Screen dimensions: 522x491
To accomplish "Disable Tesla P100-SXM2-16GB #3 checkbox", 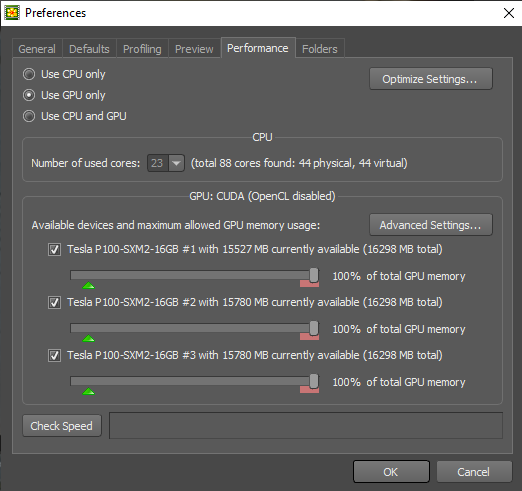I will [x=54, y=355].
